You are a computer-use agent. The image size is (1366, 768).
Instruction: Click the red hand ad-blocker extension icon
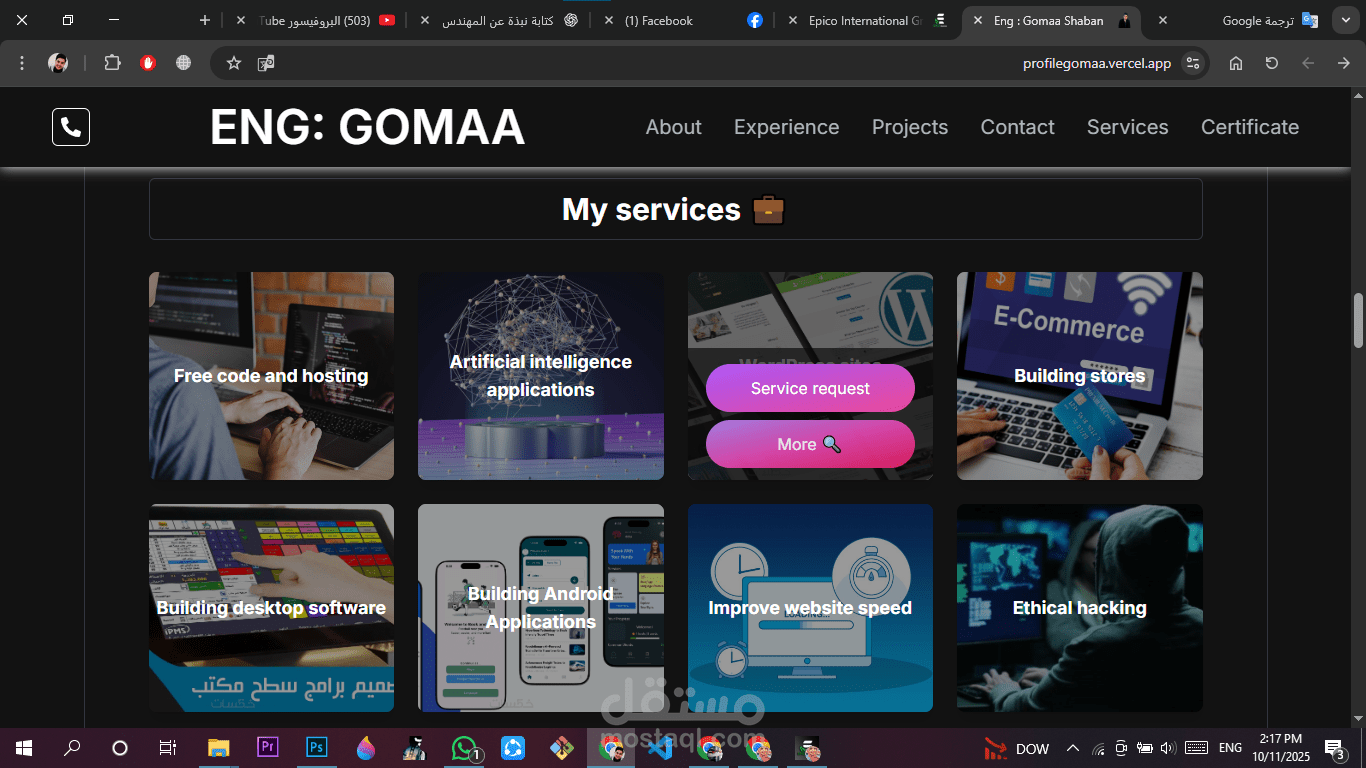click(148, 63)
